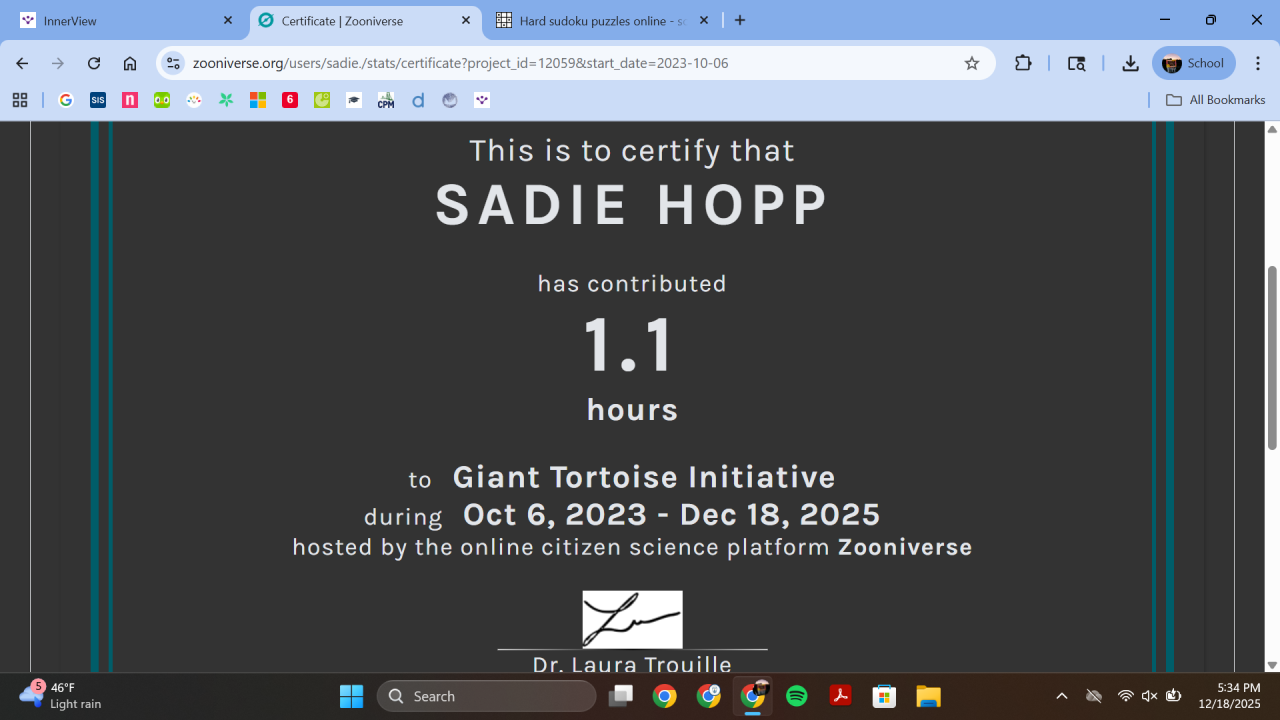The image size is (1280, 720).
Task: Click 'Giant Tortoise Initiative' project name
Action: pos(644,477)
